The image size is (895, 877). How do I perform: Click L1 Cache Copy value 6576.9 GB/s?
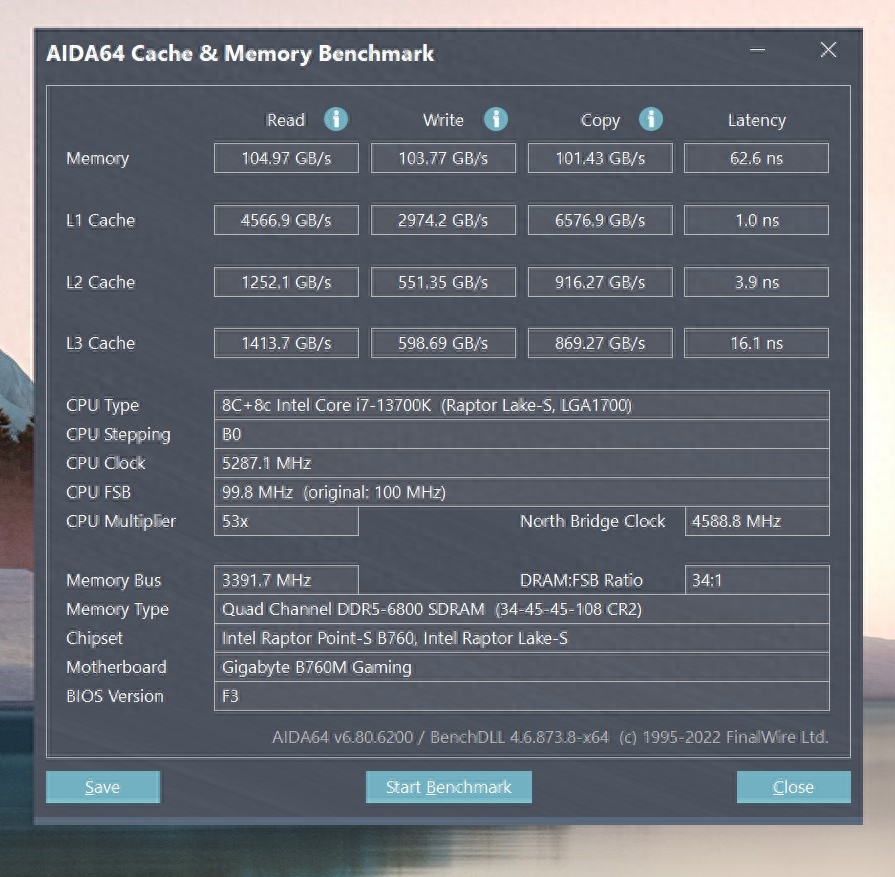click(600, 220)
